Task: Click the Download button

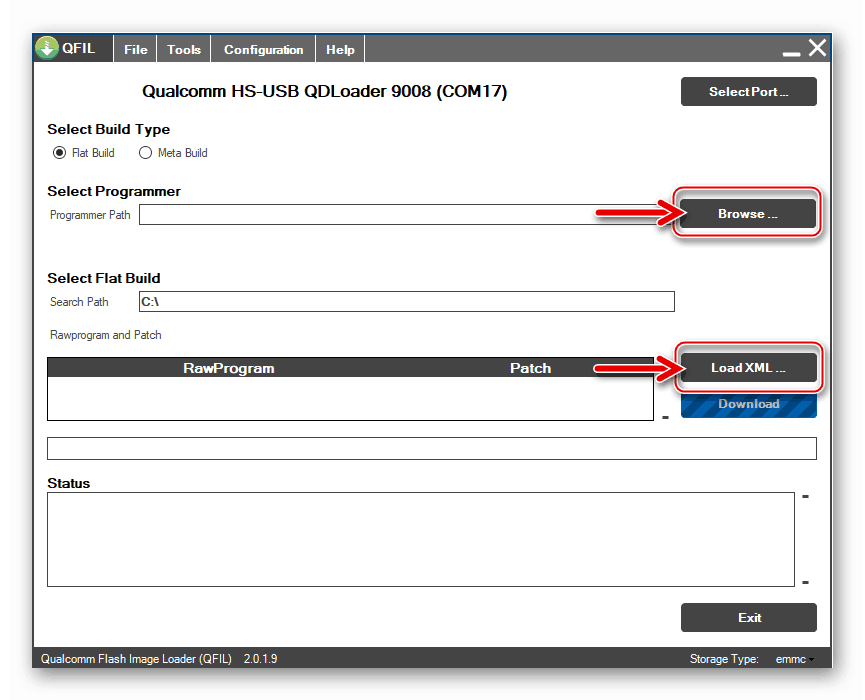Action: [749, 405]
